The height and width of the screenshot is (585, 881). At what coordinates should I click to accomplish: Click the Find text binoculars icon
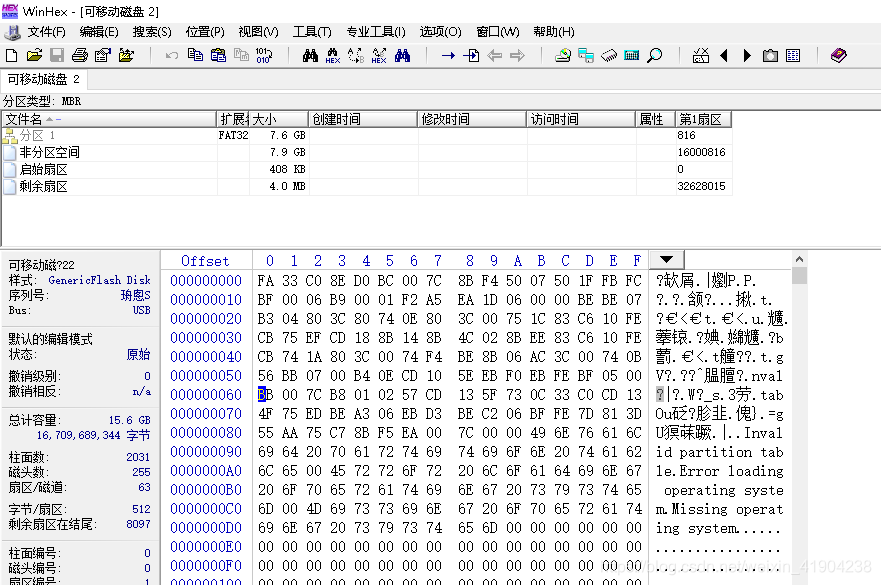(x=310, y=55)
